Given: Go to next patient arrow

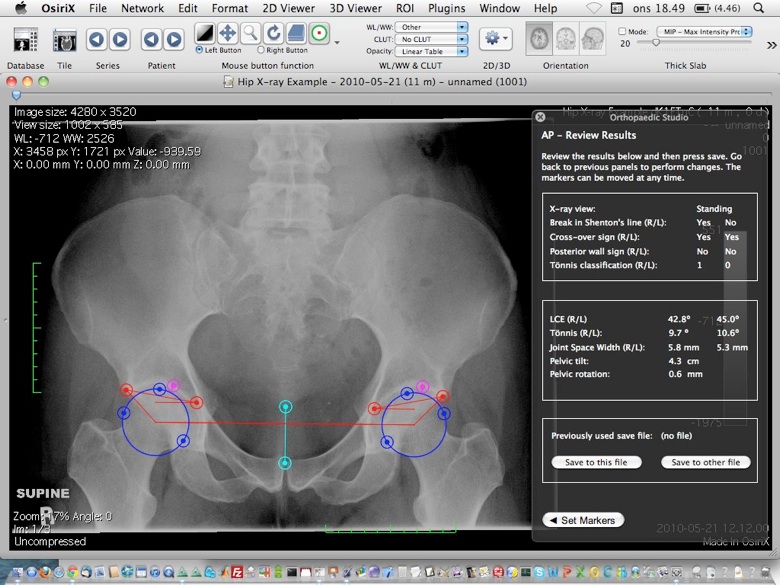Looking at the screenshot, I should point(174,39).
